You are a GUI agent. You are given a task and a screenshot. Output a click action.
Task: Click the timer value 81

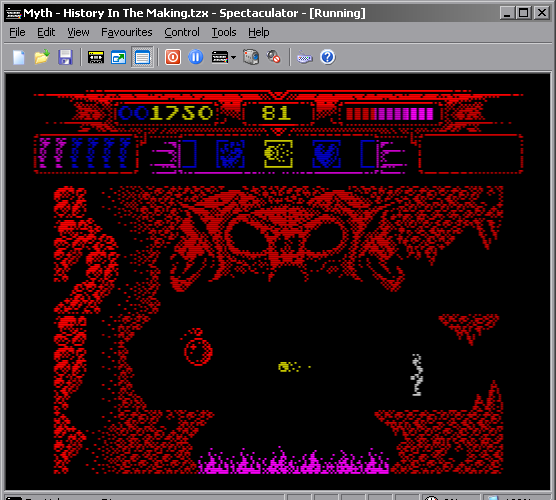click(276, 113)
